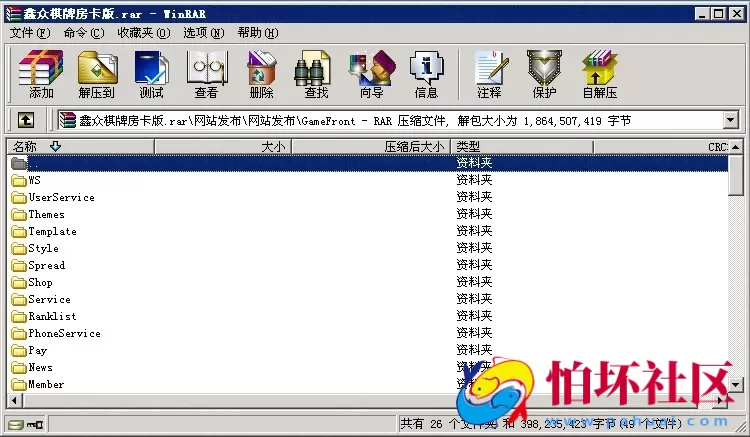Open the Help (帮助) menu
750x437 pixels.
pos(257,33)
